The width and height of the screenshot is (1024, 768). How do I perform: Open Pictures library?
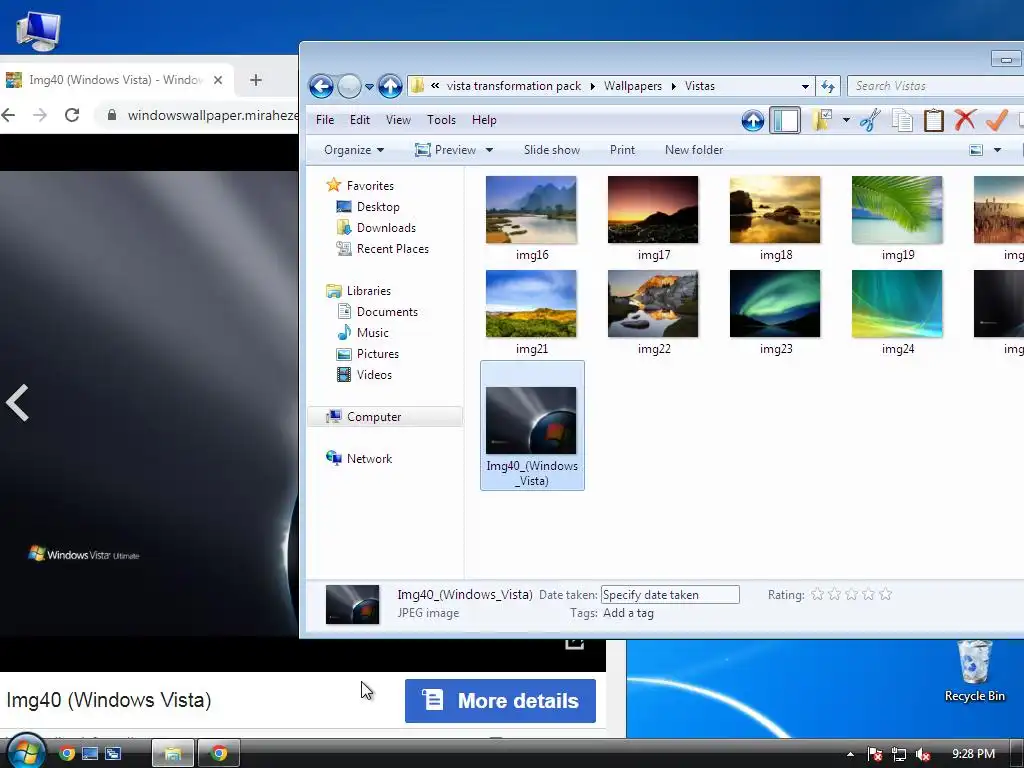pyautogui.click(x=377, y=354)
